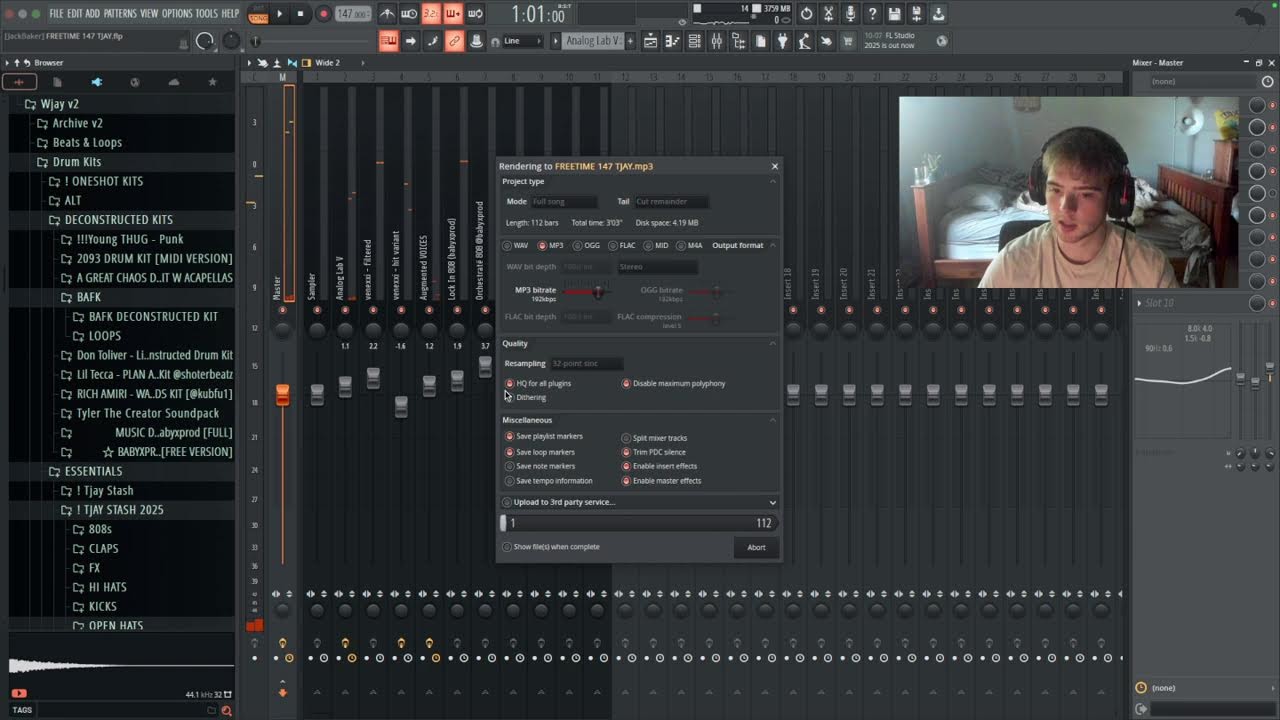This screenshot has height=720, width=1280.
Task: Toggle the Song/Pattern mode button
Action: coord(258,14)
